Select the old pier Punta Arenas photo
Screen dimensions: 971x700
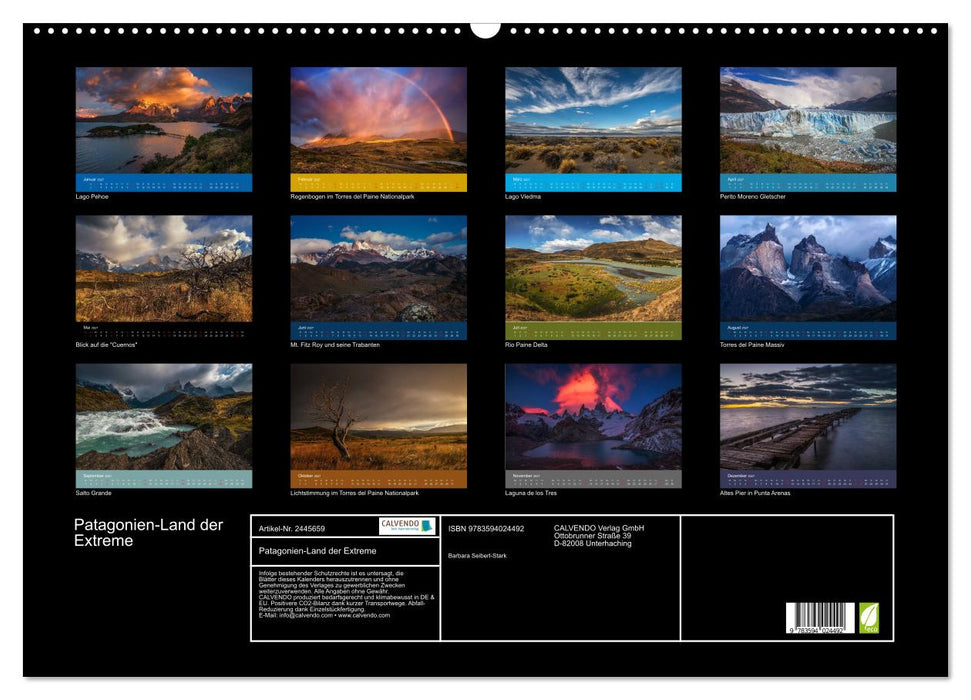coord(808,416)
